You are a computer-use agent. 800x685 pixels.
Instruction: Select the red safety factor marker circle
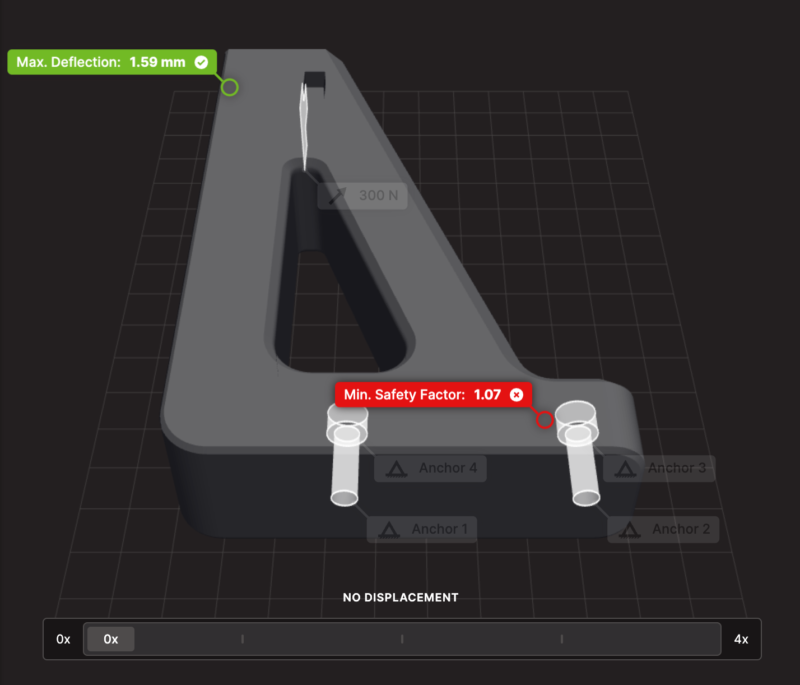point(544,420)
